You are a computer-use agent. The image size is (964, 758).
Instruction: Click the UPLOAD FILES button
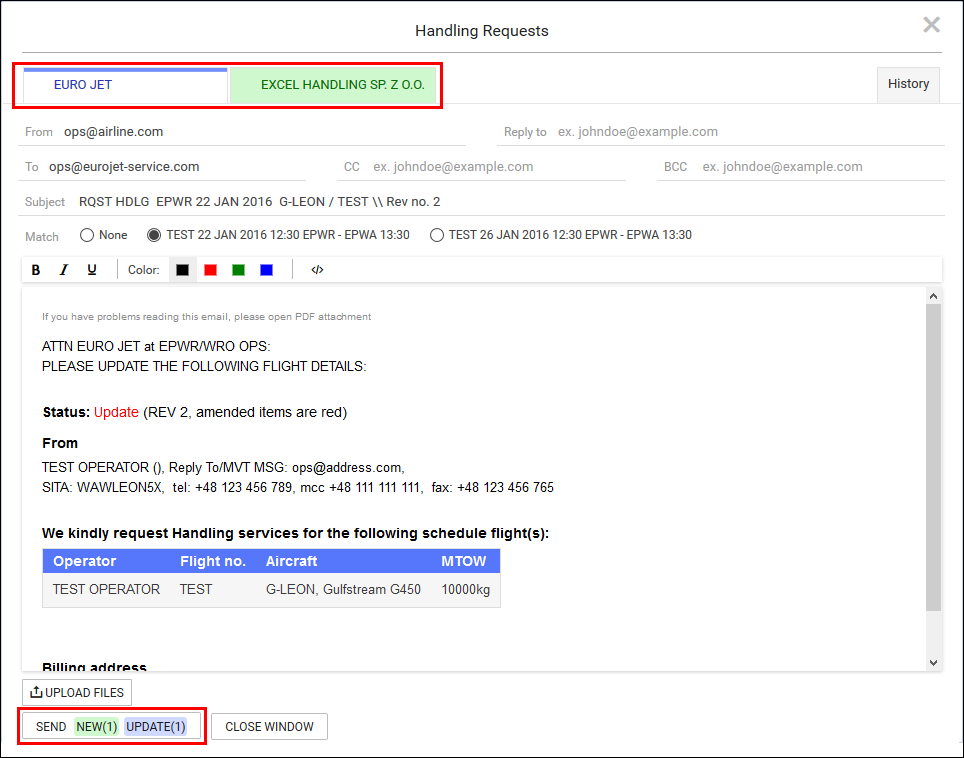[x=77, y=692]
